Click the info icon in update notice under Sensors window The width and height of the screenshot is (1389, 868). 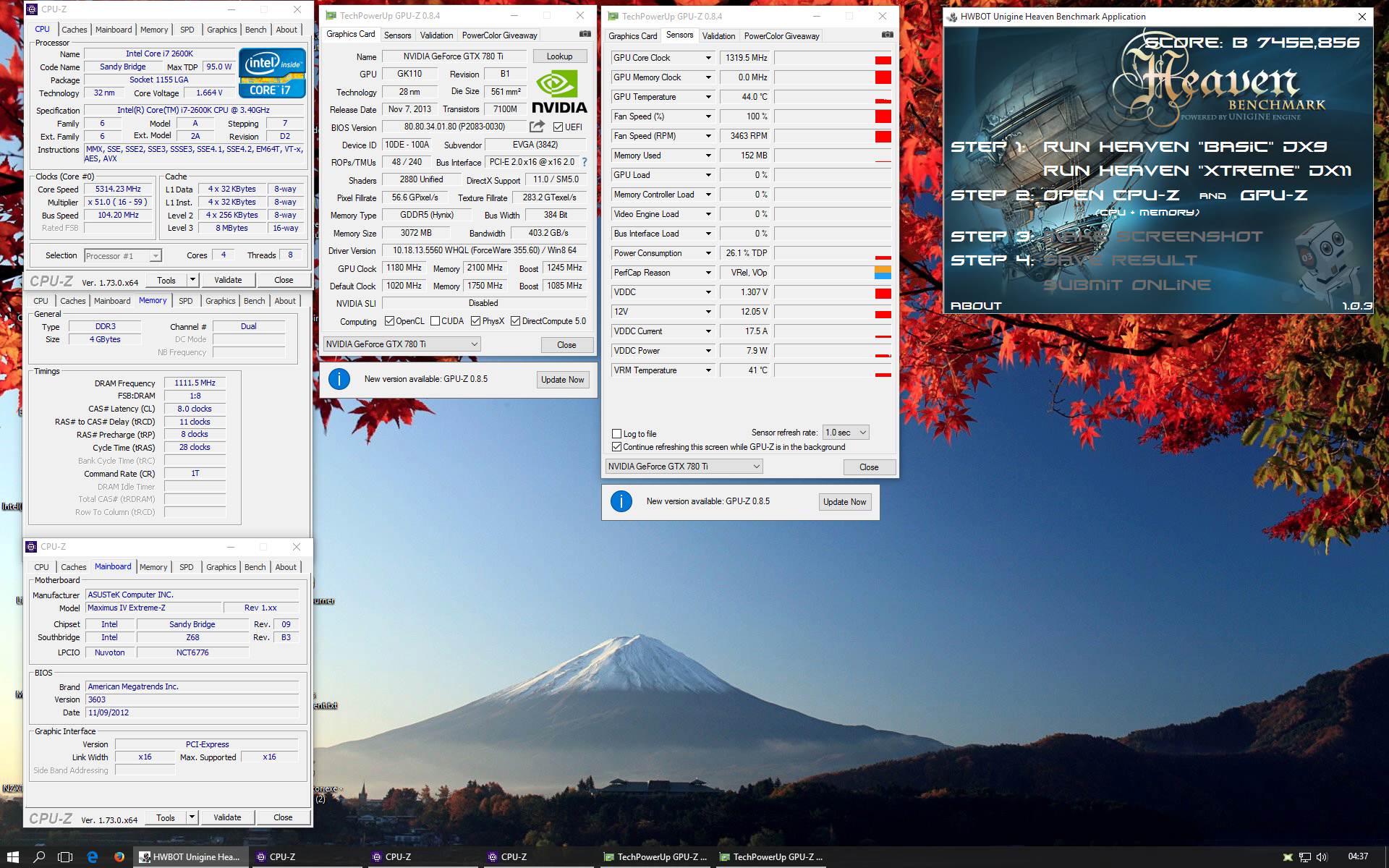(x=621, y=501)
